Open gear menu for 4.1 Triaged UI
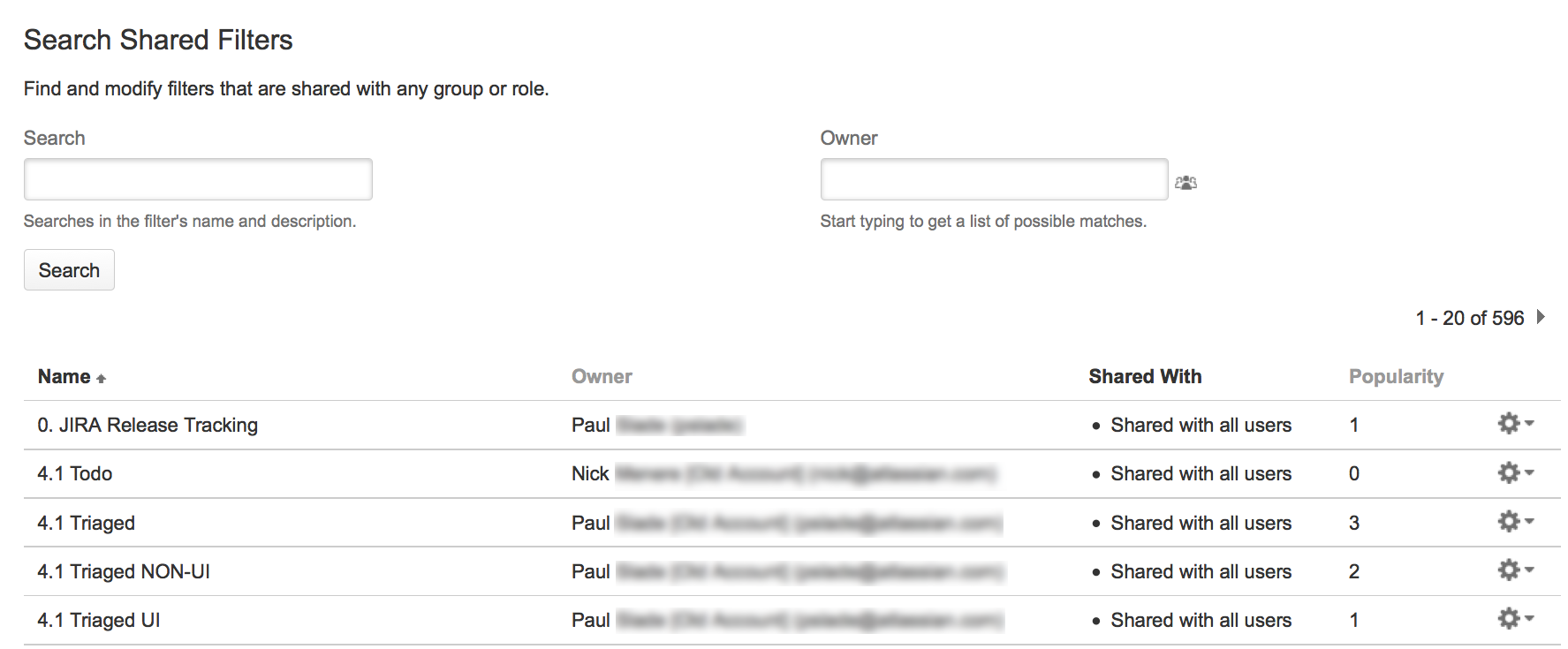Viewport: 1568px width, 649px height. (x=1515, y=619)
